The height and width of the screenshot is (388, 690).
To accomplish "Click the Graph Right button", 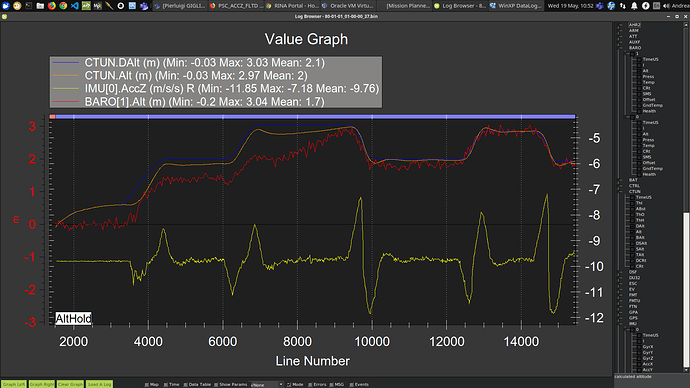I will tap(42, 384).
